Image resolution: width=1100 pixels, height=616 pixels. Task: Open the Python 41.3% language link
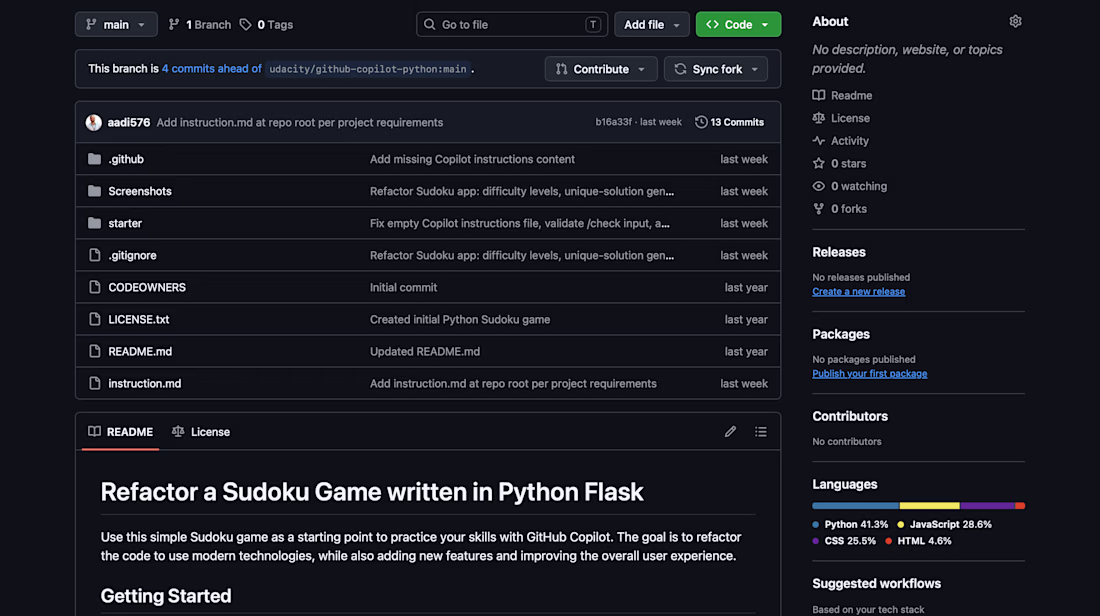coord(850,524)
